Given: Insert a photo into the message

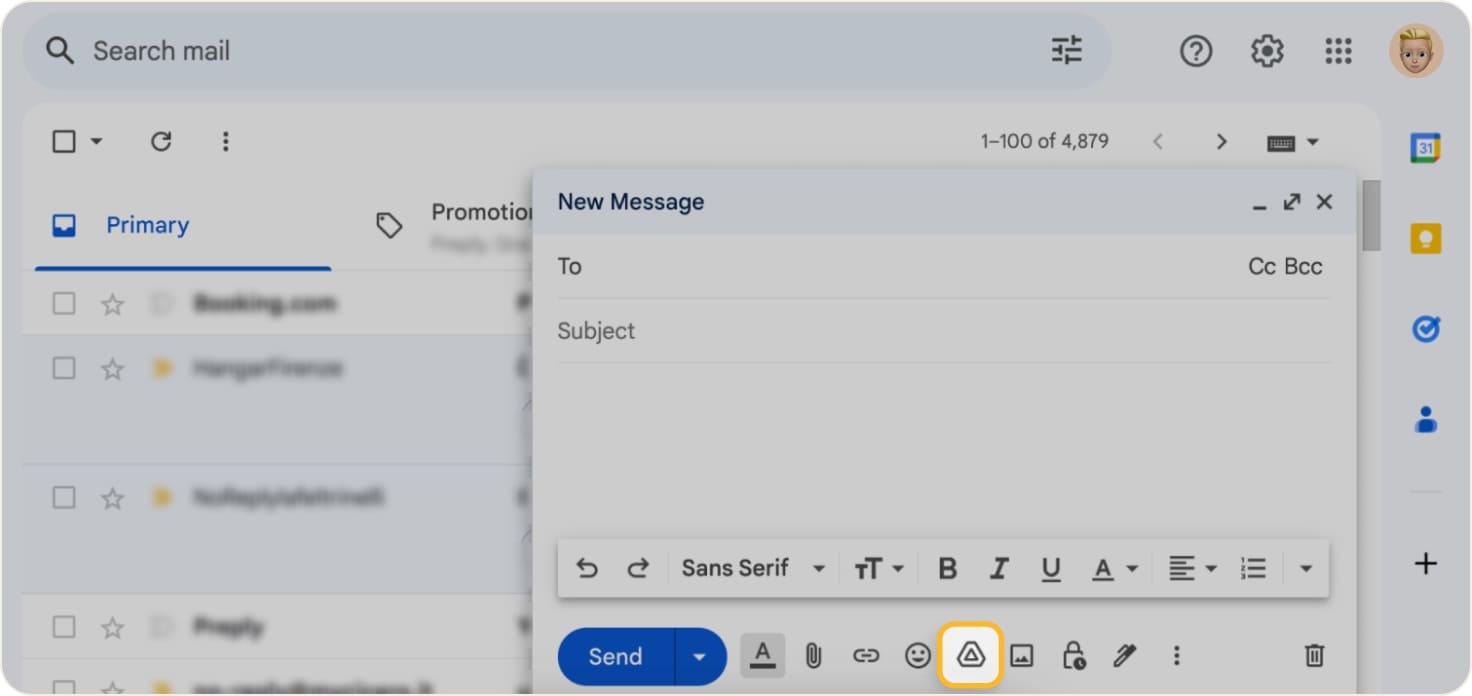Looking at the screenshot, I should (x=1021, y=656).
